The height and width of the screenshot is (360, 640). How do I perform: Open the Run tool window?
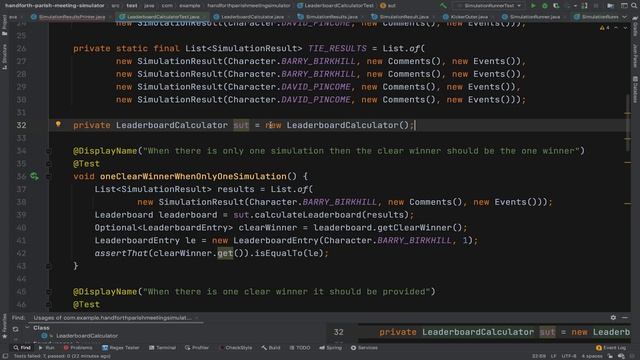(x=47, y=348)
